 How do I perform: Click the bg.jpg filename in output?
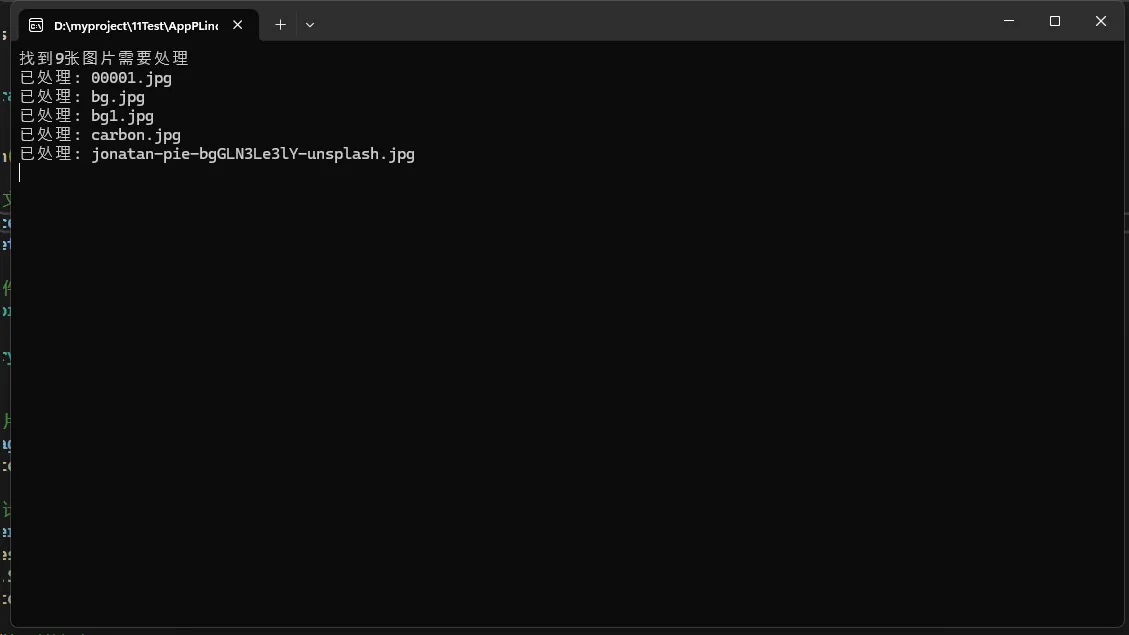(x=118, y=97)
